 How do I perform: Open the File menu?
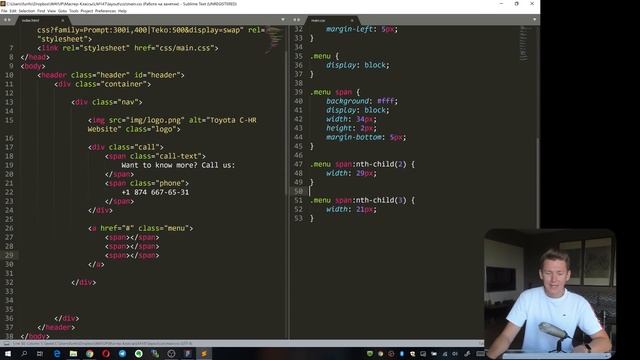(x=4, y=11)
